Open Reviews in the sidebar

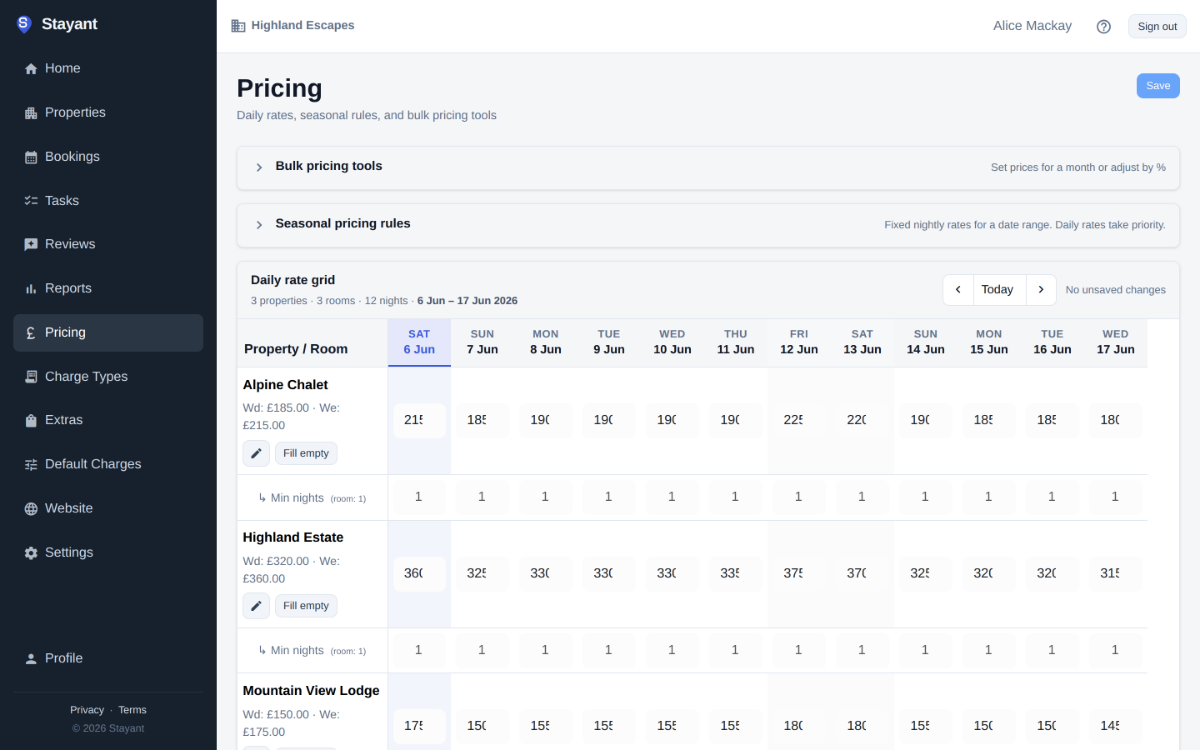click(108, 245)
